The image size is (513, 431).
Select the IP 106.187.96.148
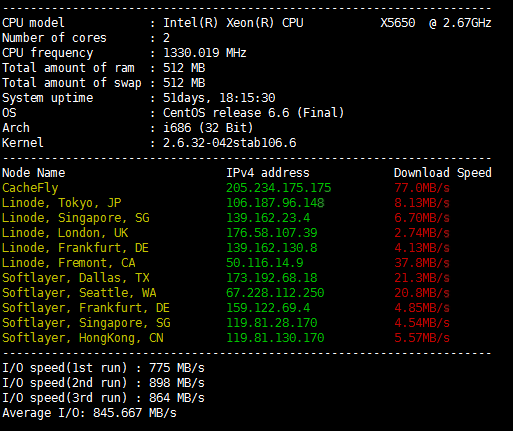point(275,203)
